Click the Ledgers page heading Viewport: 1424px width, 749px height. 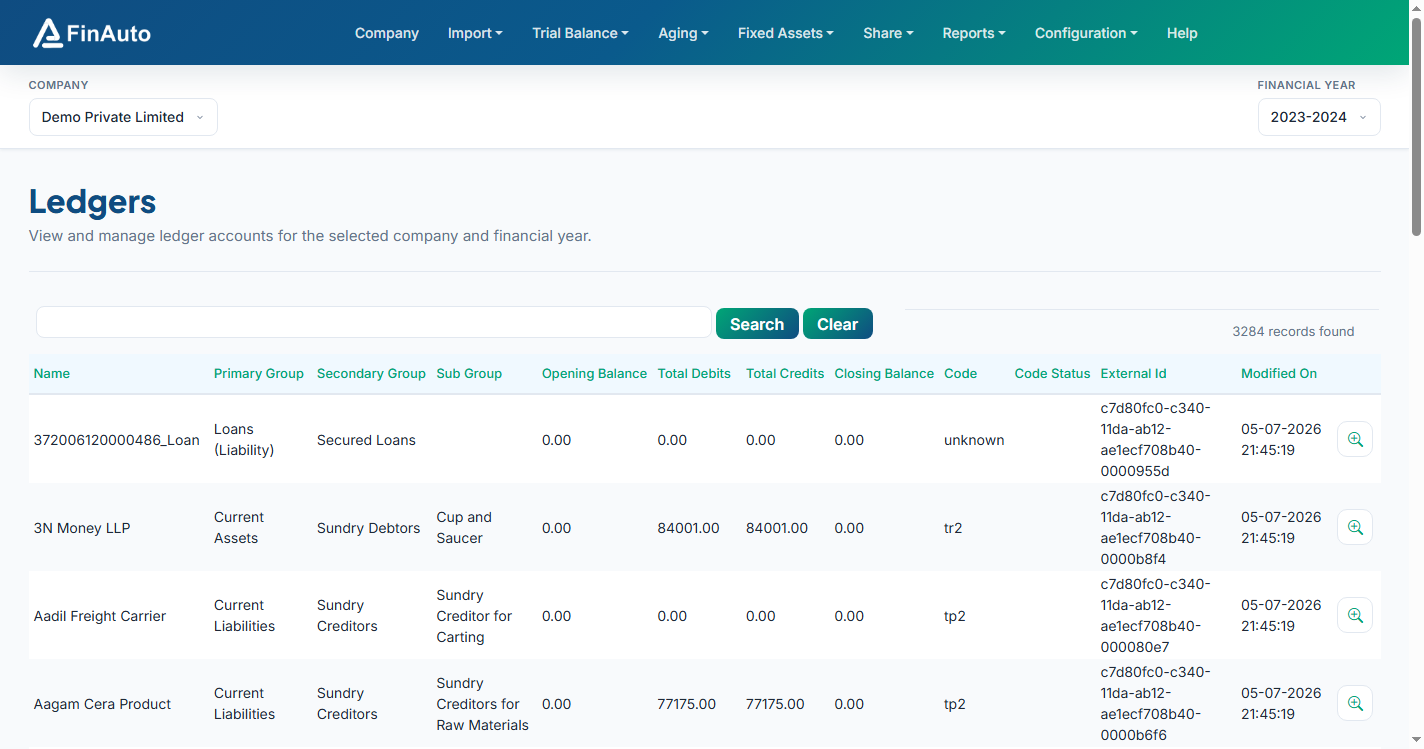click(92, 202)
